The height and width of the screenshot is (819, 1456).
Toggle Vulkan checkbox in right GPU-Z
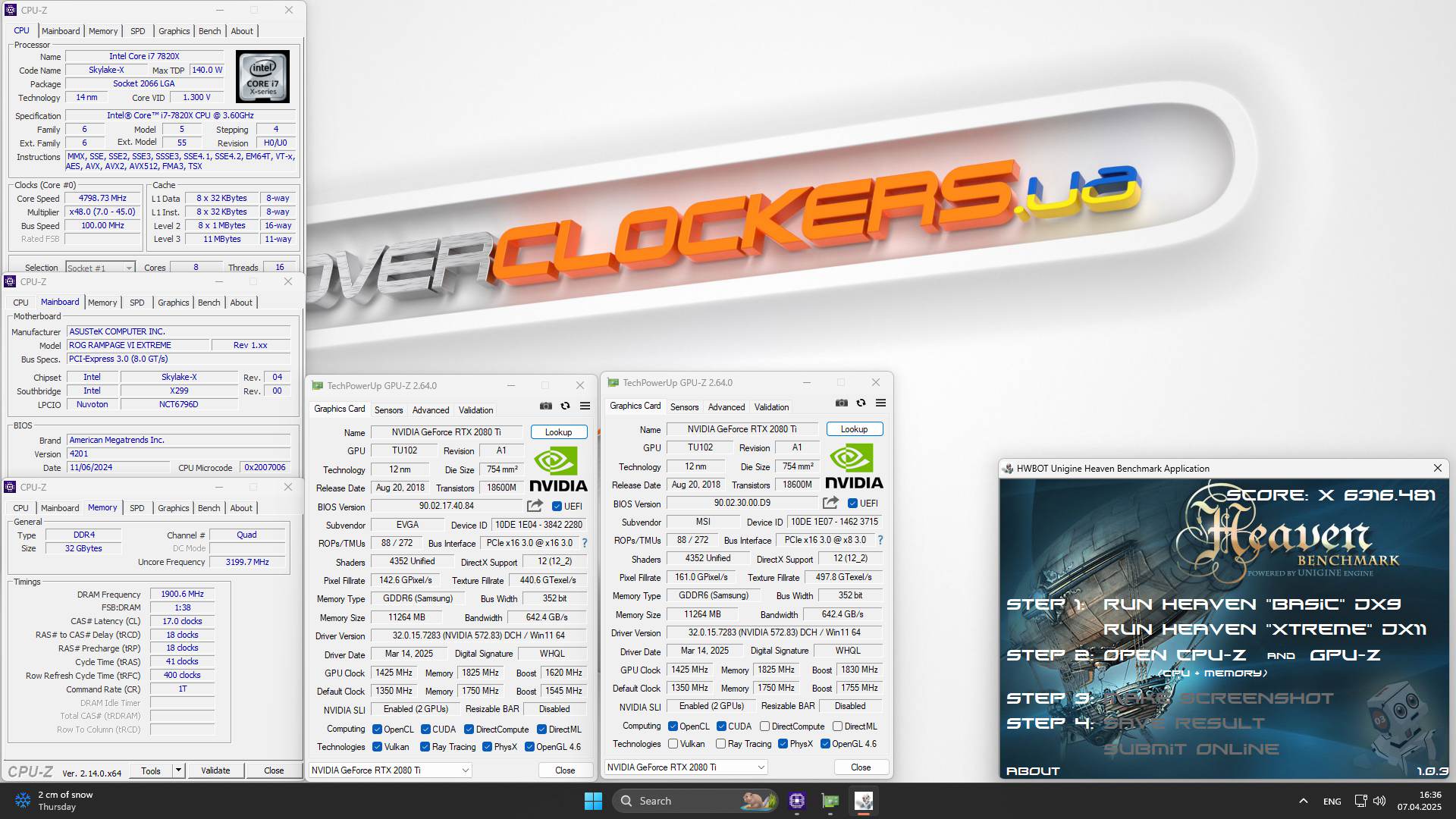point(673,744)
